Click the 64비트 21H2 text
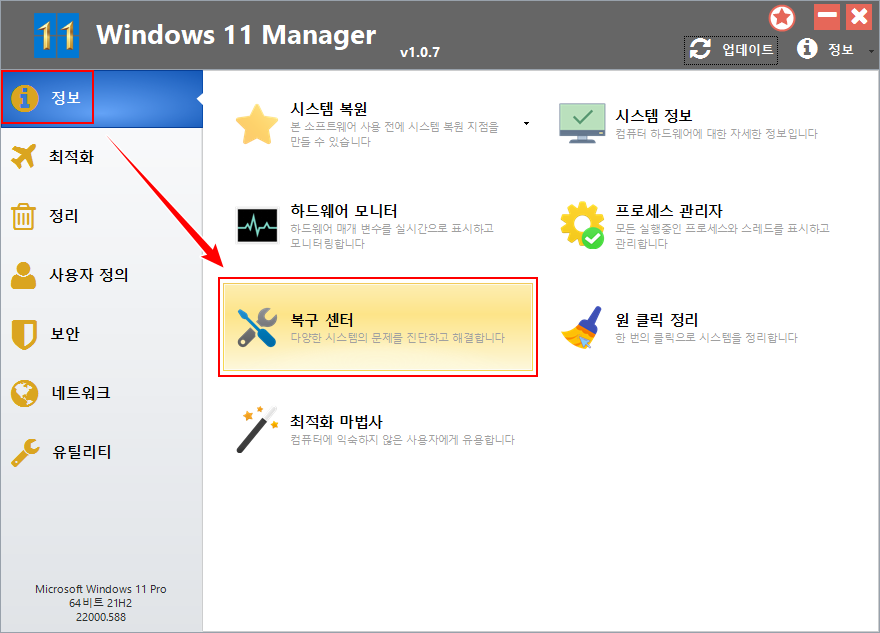 [101, 603]
